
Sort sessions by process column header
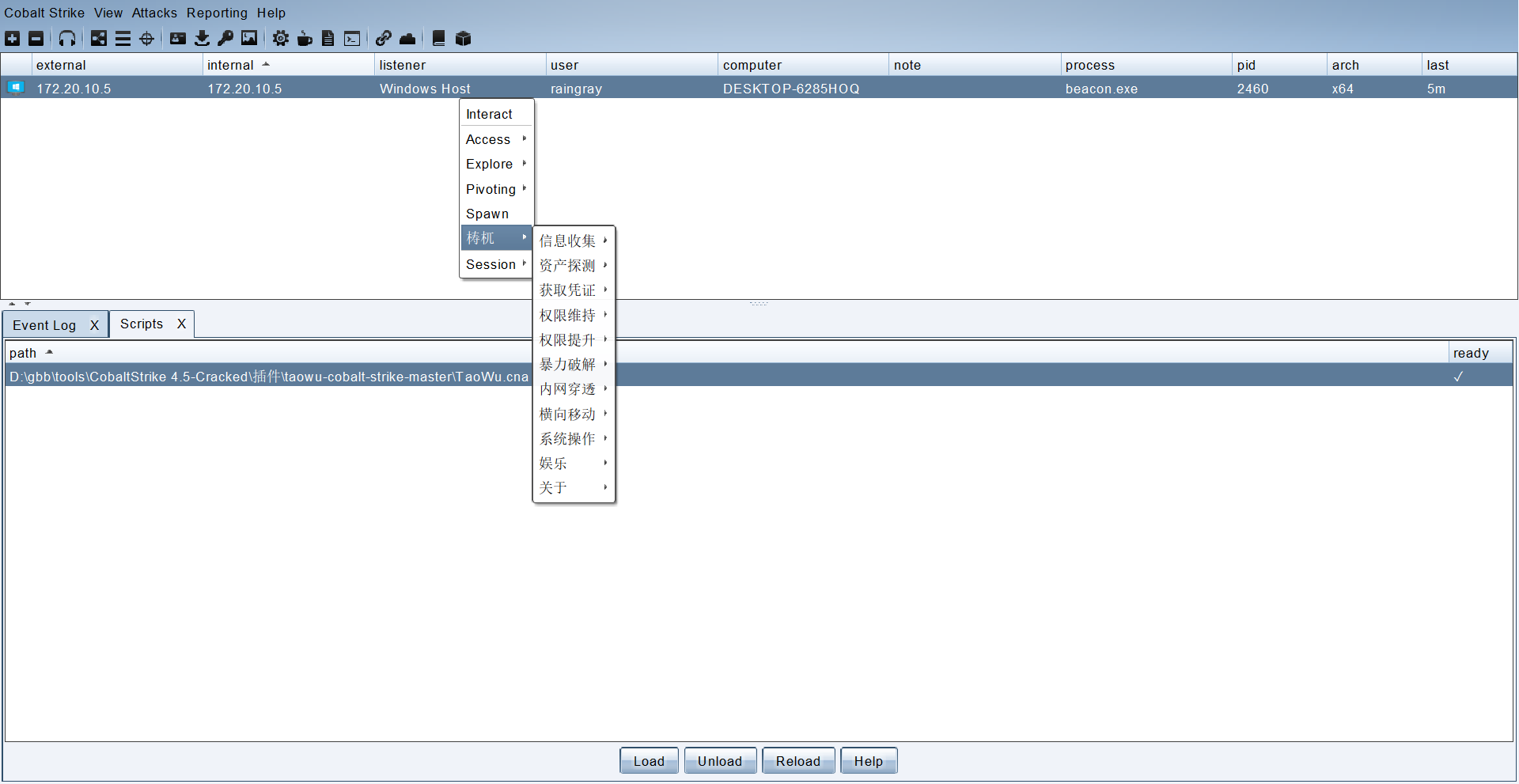click(1146, 65)
